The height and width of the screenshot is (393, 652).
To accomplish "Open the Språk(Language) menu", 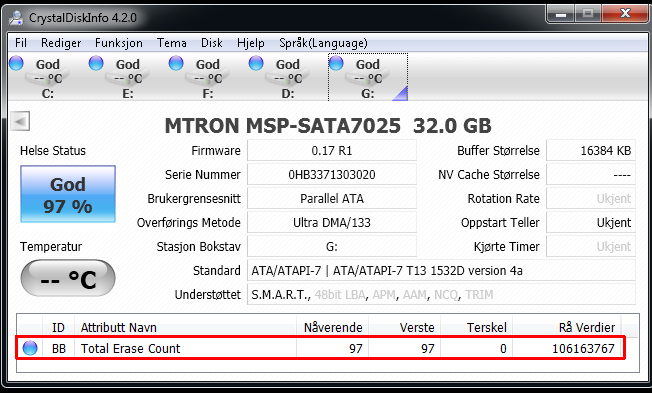I will [x=324, y=43].
